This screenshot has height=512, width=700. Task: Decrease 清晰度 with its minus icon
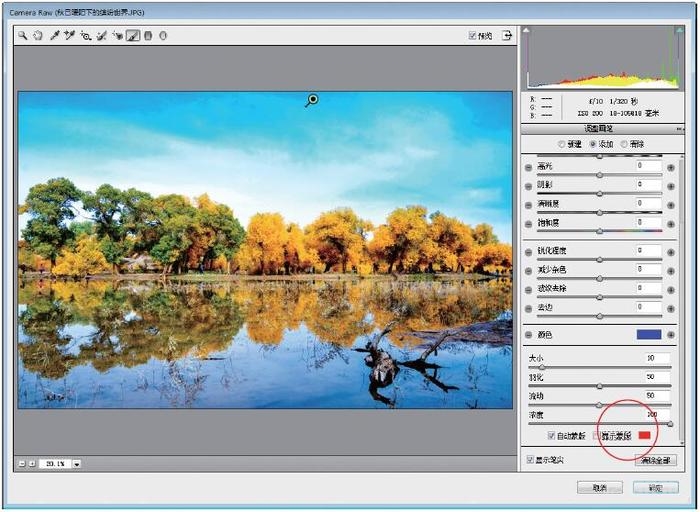pyautogui.click(x=529, y=205)
